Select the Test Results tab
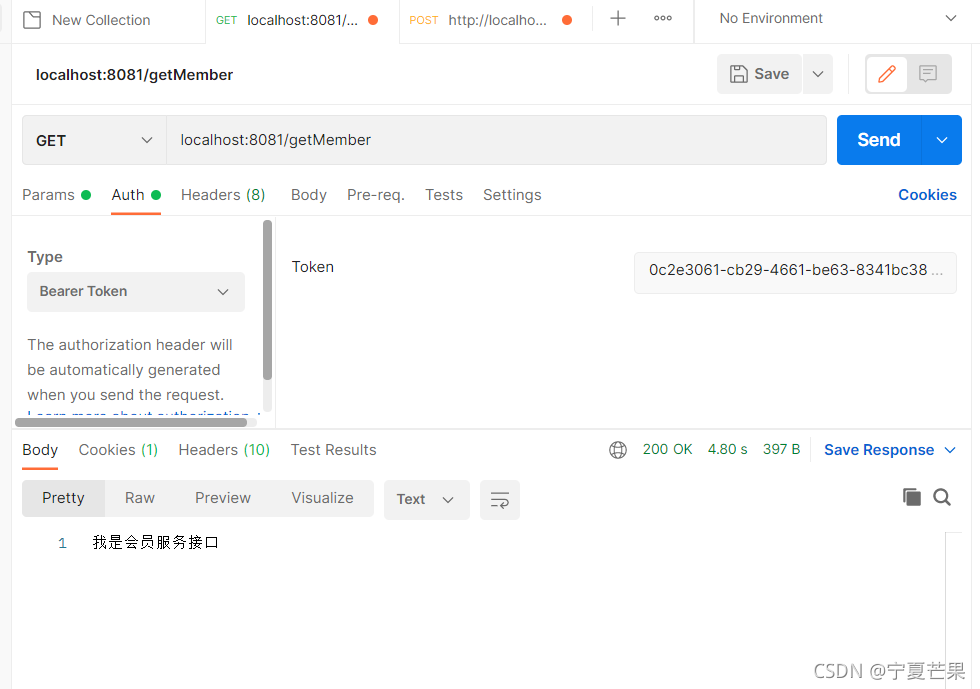Viewport: 980px width, 689px height. click(x=333, y=450)
